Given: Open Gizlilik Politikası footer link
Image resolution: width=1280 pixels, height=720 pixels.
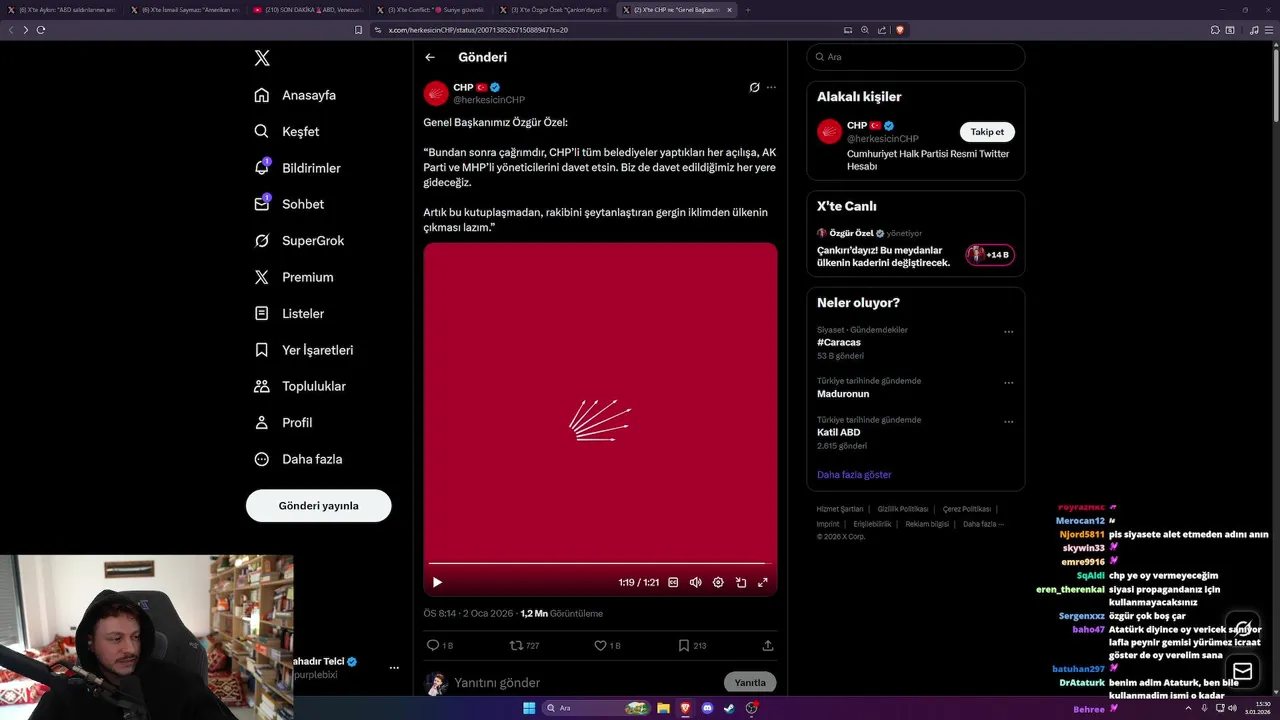Looking at the screenshot, I should (x=903, y=509).
